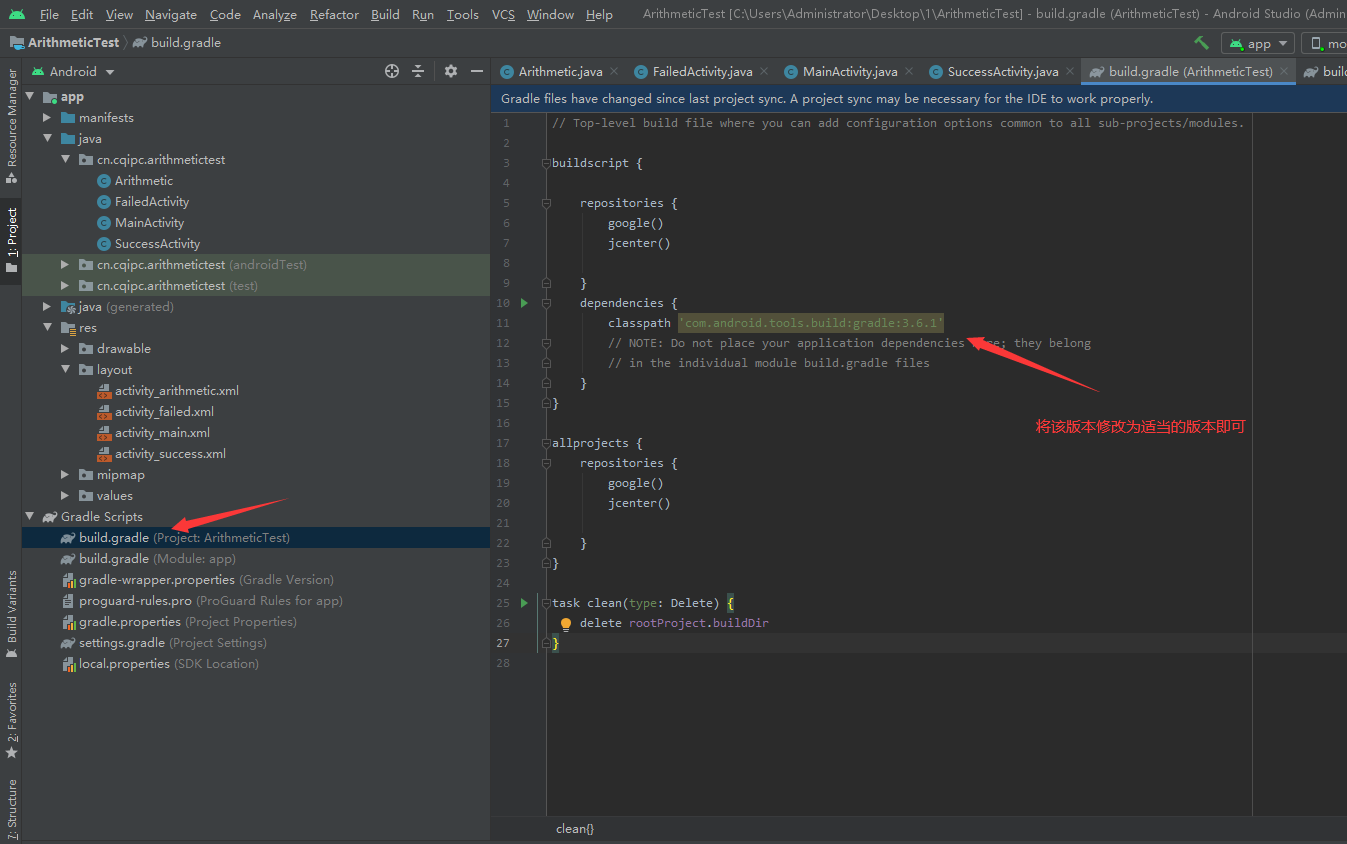The height and width of the screenshot is (844, 1347).
Task: Expand the drawable folder
Action: click(x=65, y=348)
